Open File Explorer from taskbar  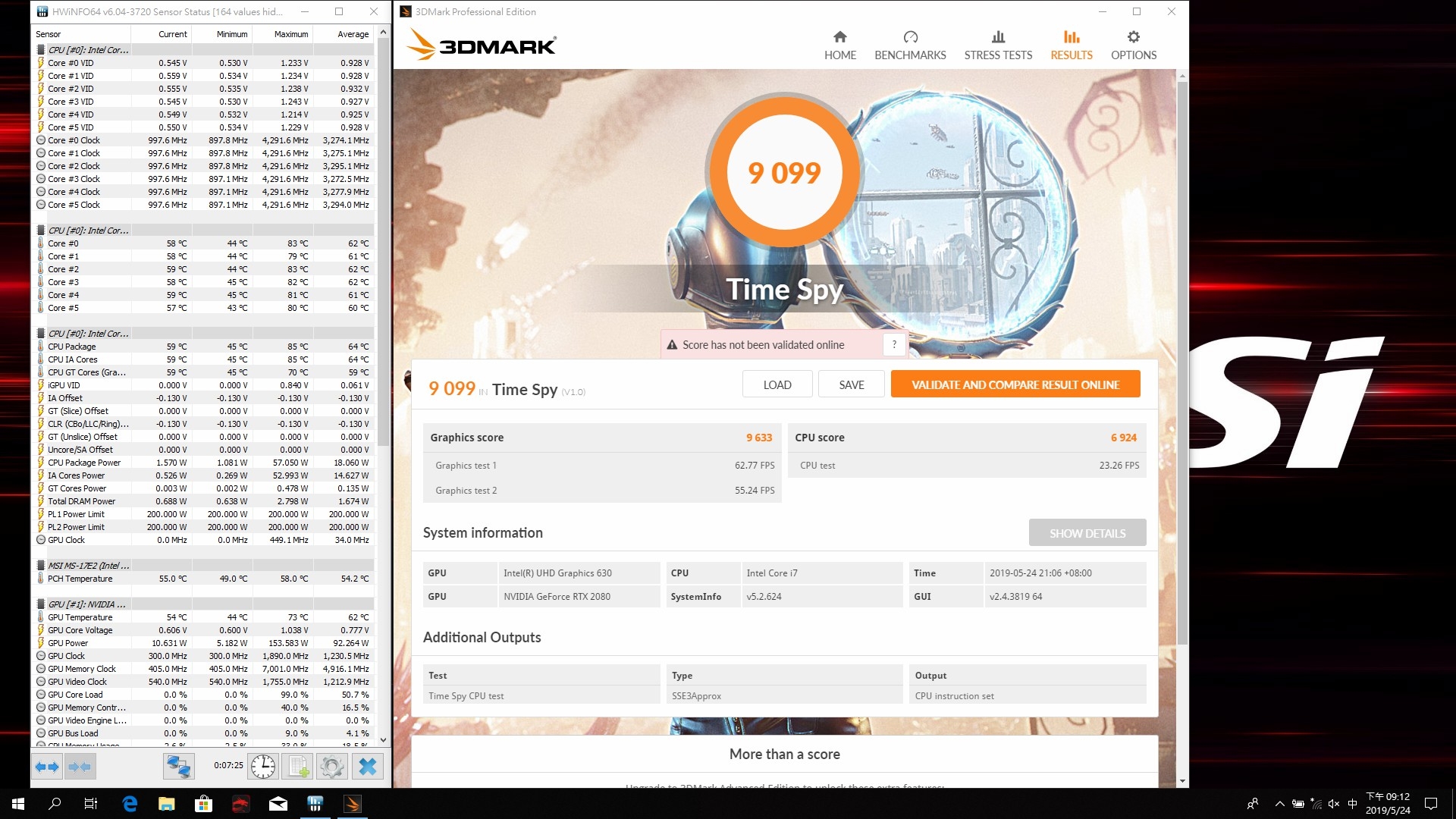coord(167,804)
